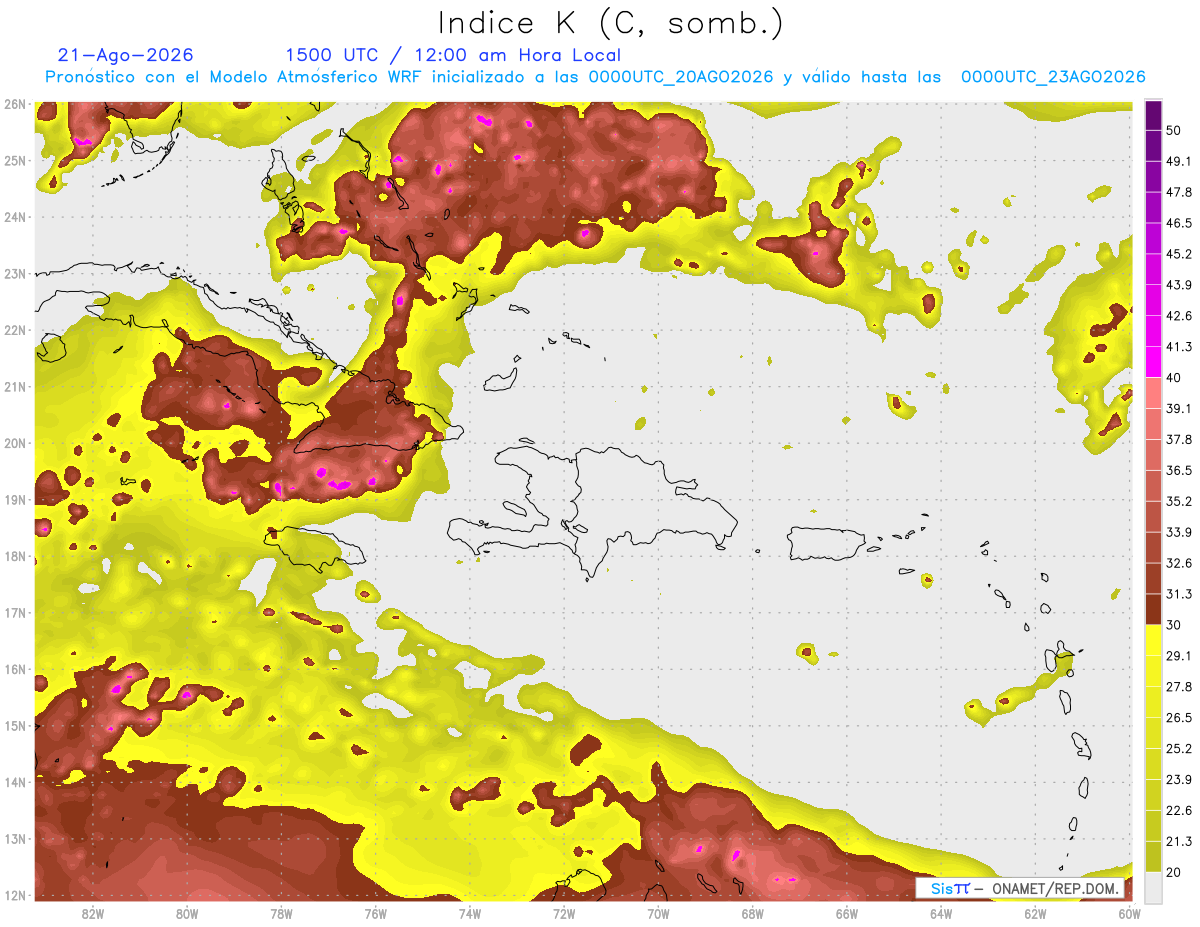The width and height of the screenshot is (1200, 927).
Task: Click the title 'Indice K (C, somb.)'
Action: pyautogui.click(x=611, y=23)
